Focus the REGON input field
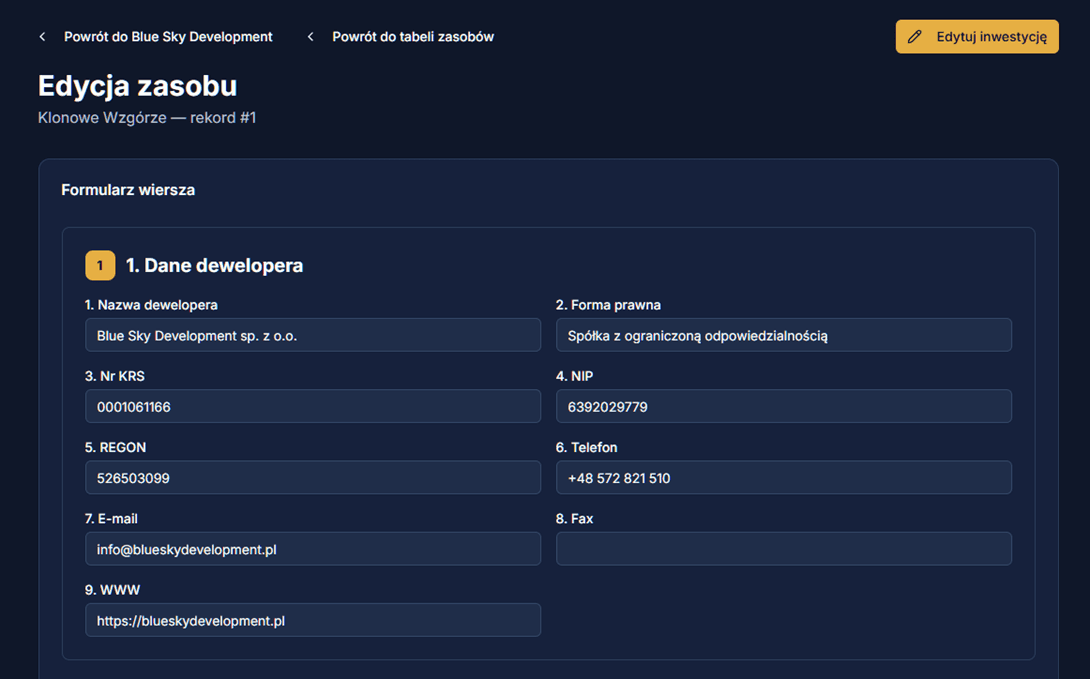This screenshot has width=1090, height=679. (312, 478)
